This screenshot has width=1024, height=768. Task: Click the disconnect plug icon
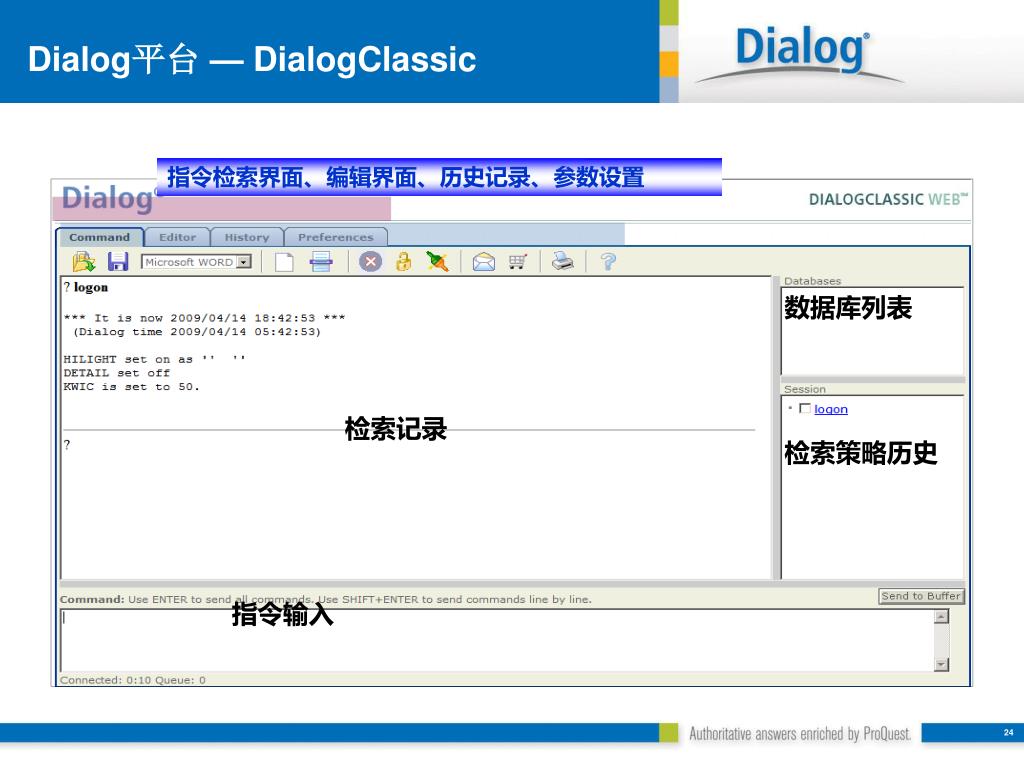437,262
